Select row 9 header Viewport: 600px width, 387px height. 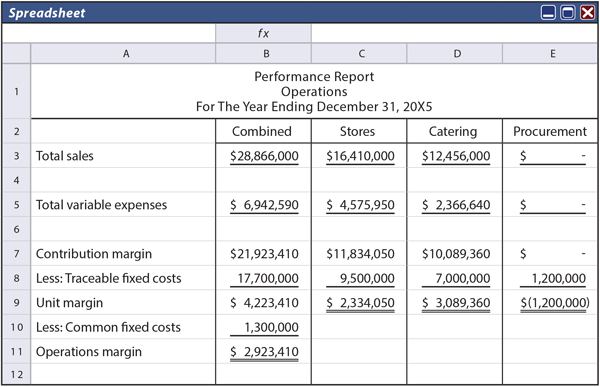pos(16,303)
